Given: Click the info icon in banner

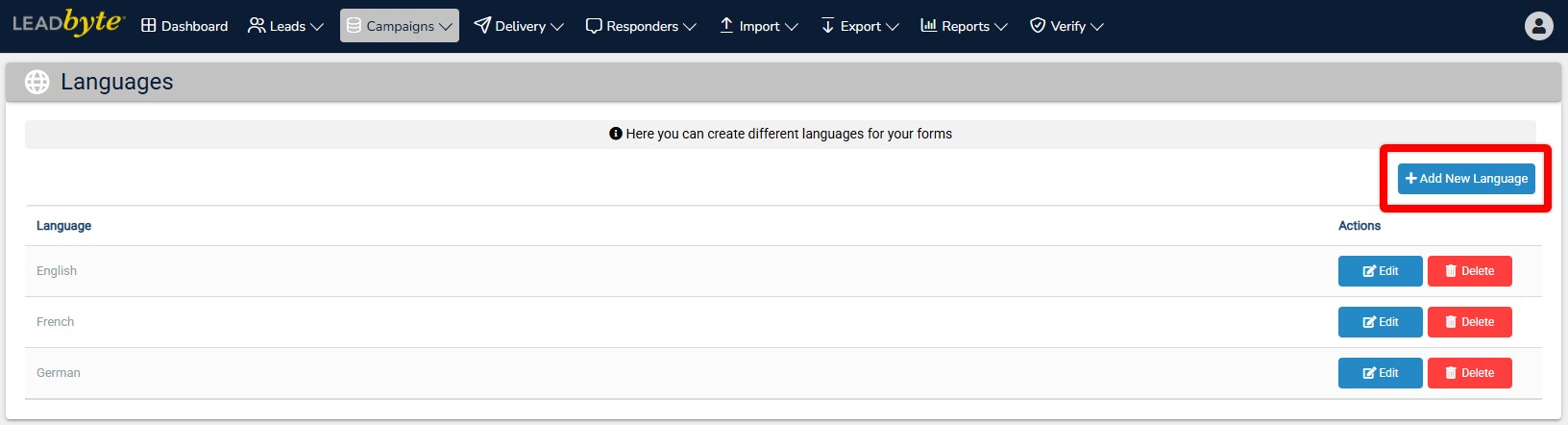Looking at the screenshot, I should [616, 134].
